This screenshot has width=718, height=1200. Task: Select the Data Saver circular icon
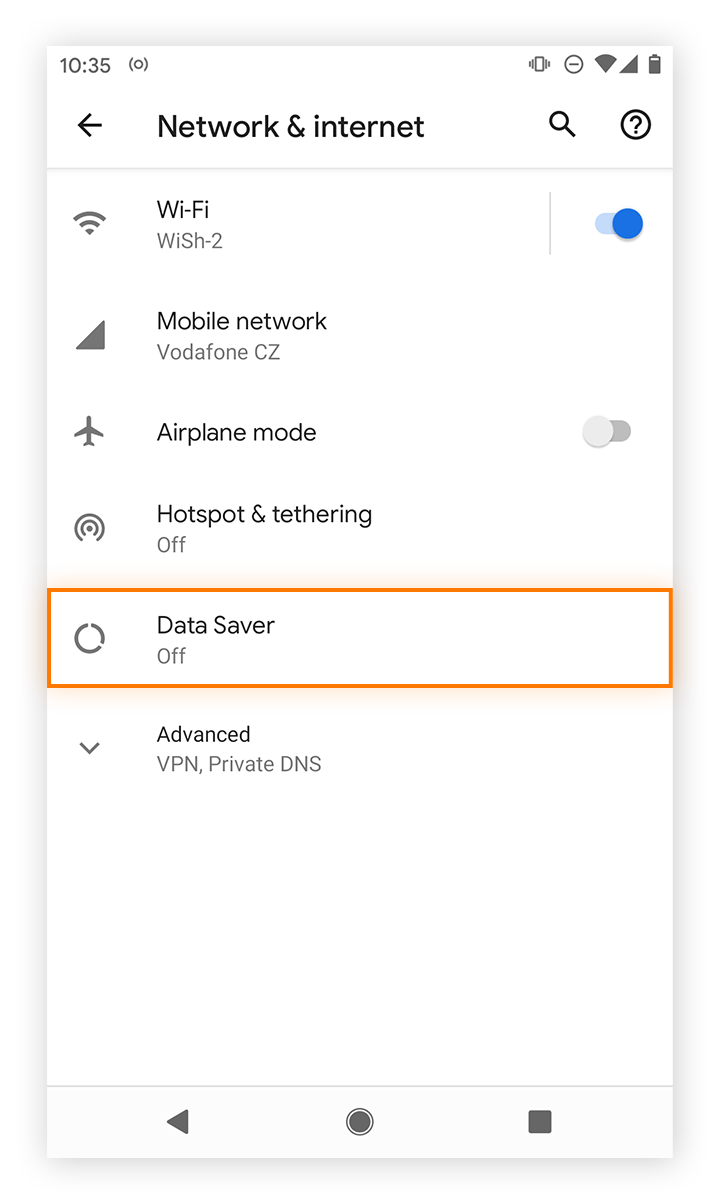(89, 637)
